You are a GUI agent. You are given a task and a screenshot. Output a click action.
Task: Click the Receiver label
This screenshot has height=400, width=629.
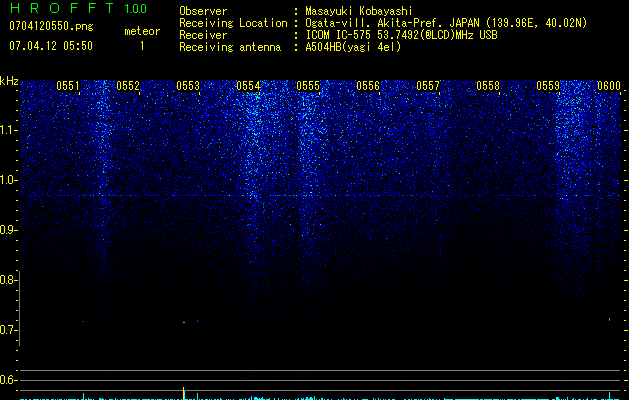click(x=203, y=35)
